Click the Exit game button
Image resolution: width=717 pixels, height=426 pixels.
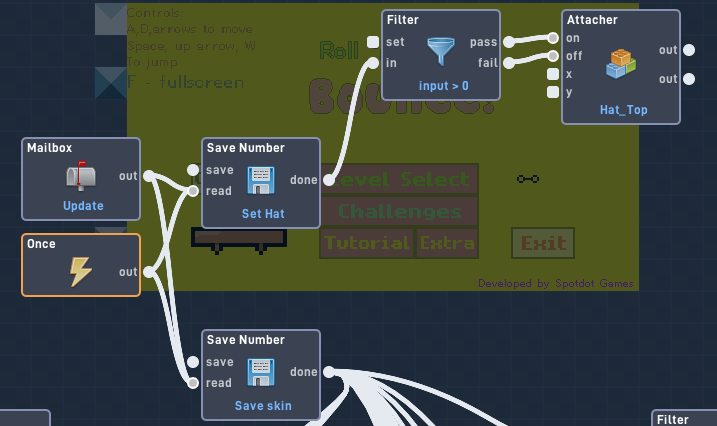click(543, 243)
